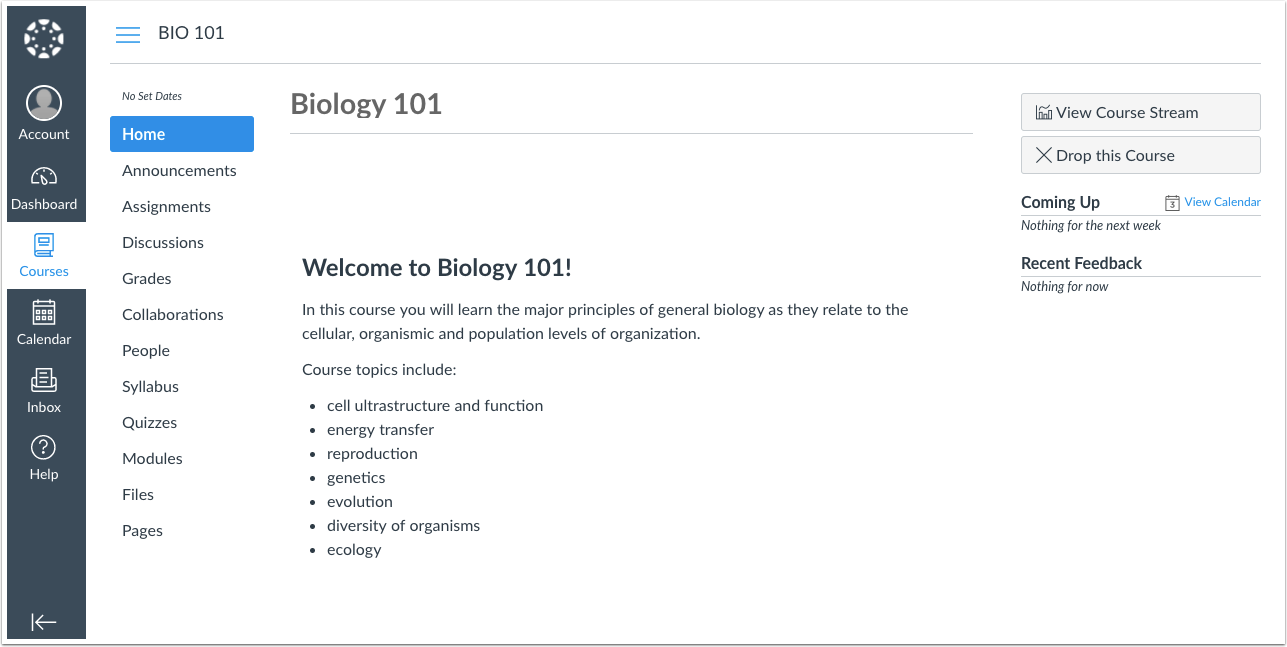Viewport: 1287px width, 647px height.
Task: Open the Discussions page
Action: click(x=163, y=242)
